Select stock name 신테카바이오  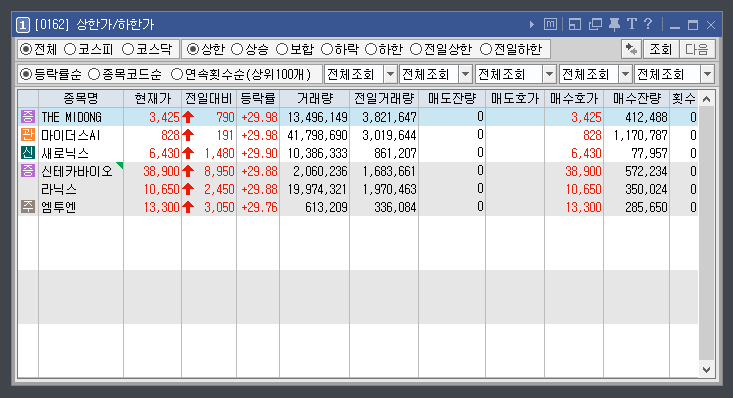(77, 171)
